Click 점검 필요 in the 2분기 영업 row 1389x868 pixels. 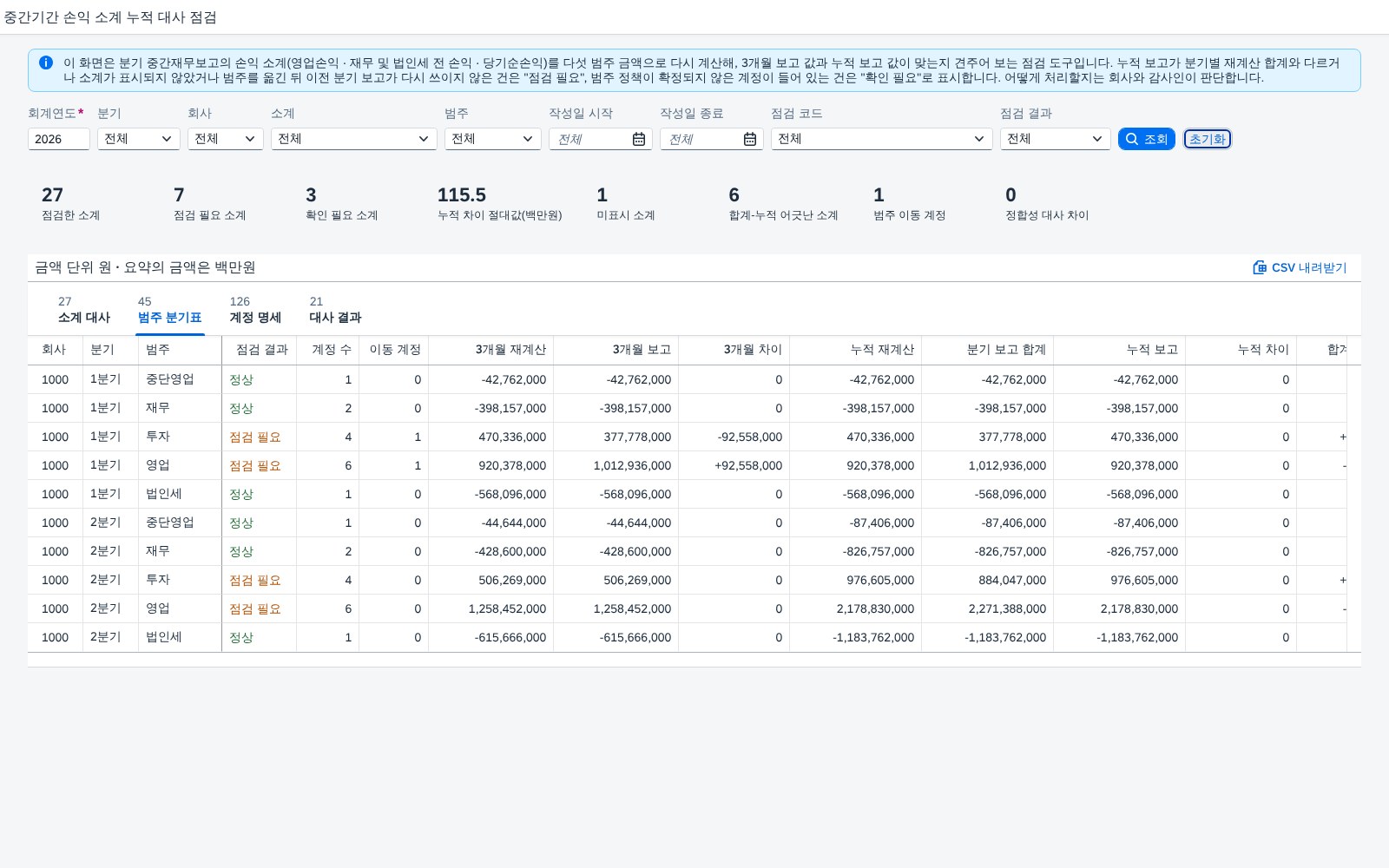[255, 608]
